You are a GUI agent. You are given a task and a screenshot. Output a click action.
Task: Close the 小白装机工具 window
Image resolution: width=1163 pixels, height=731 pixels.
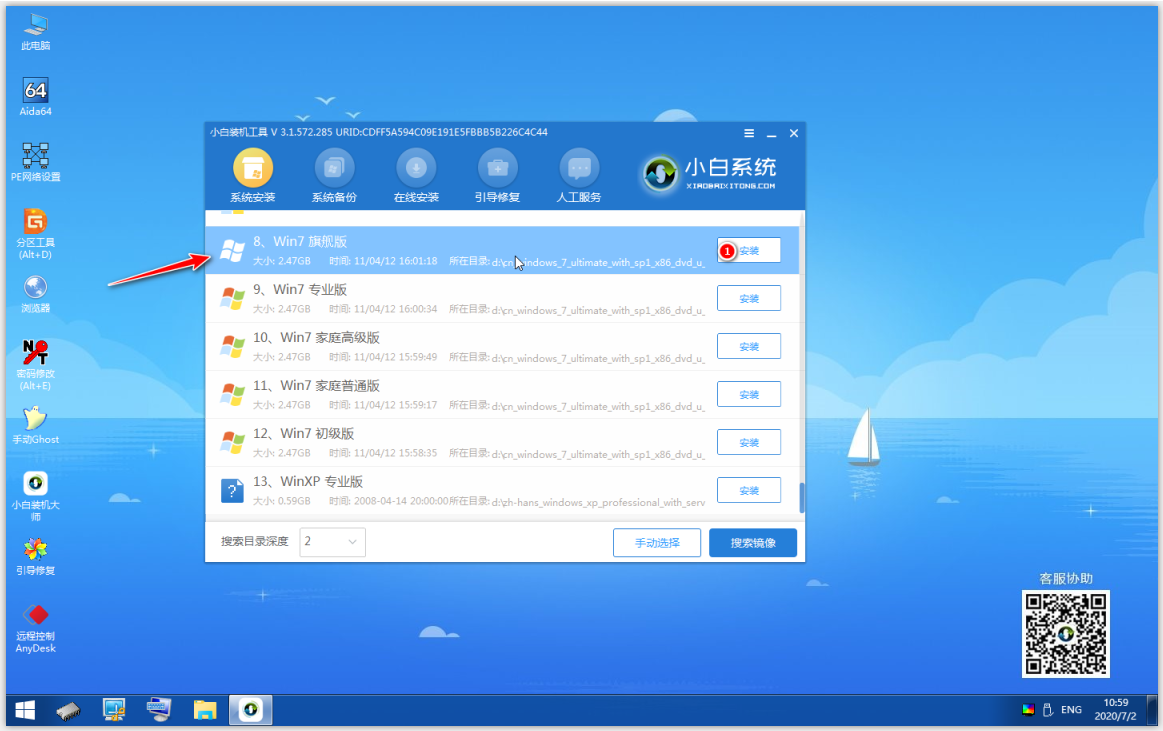pos(794,133)
